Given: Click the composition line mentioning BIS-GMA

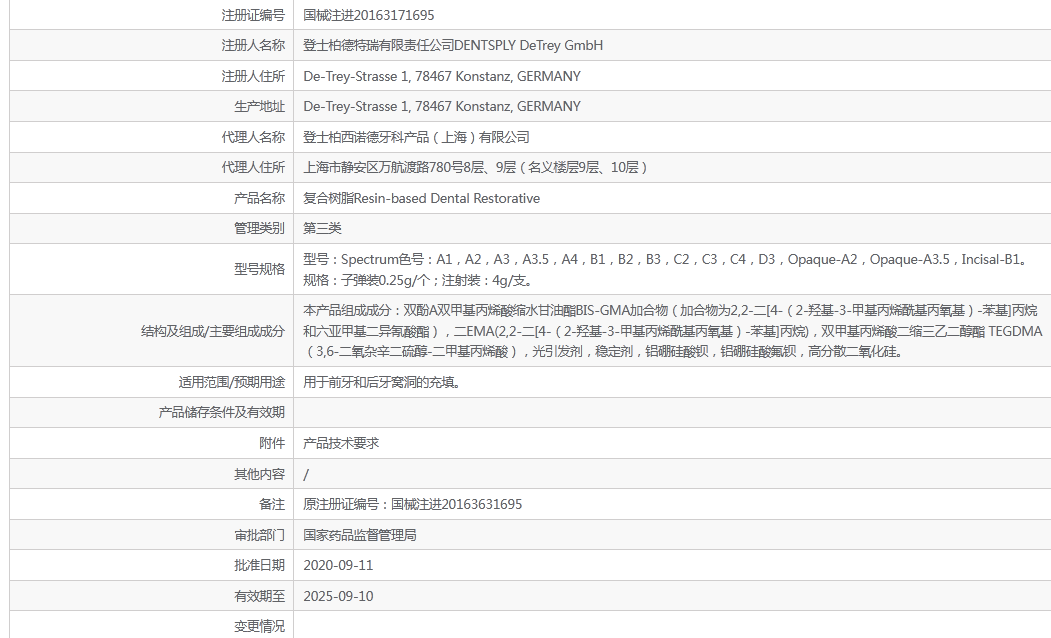Looking at the screenshot, I should pyautogui.click(x=670, y=310).
